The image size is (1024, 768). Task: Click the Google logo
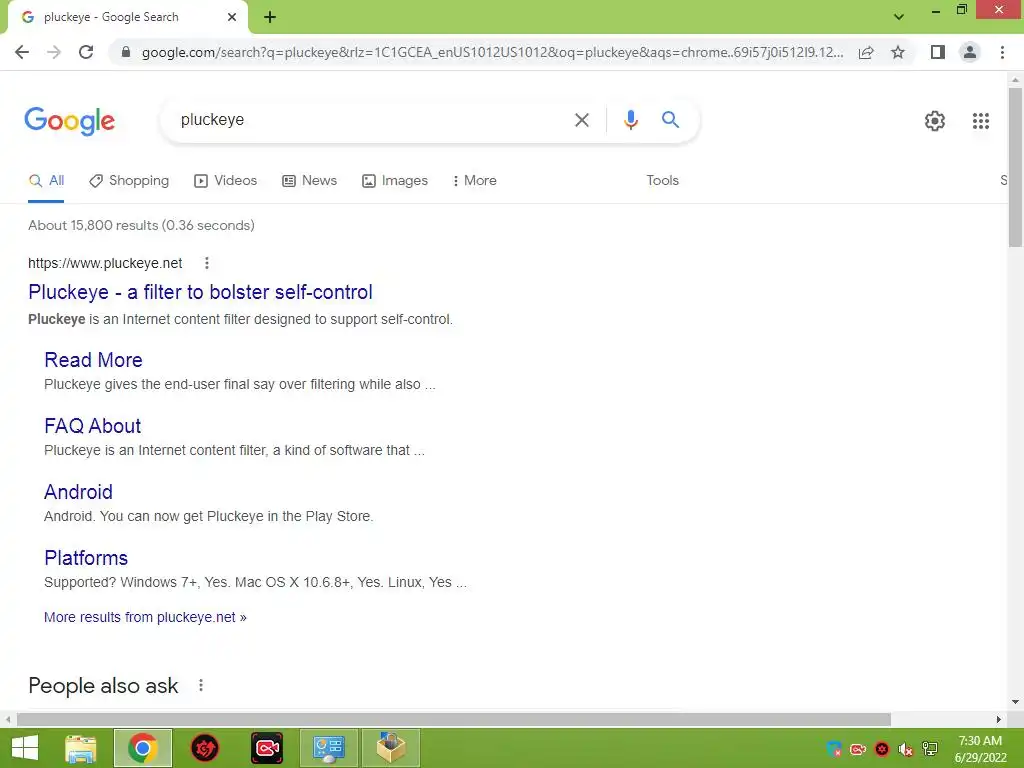coord(70,121)
